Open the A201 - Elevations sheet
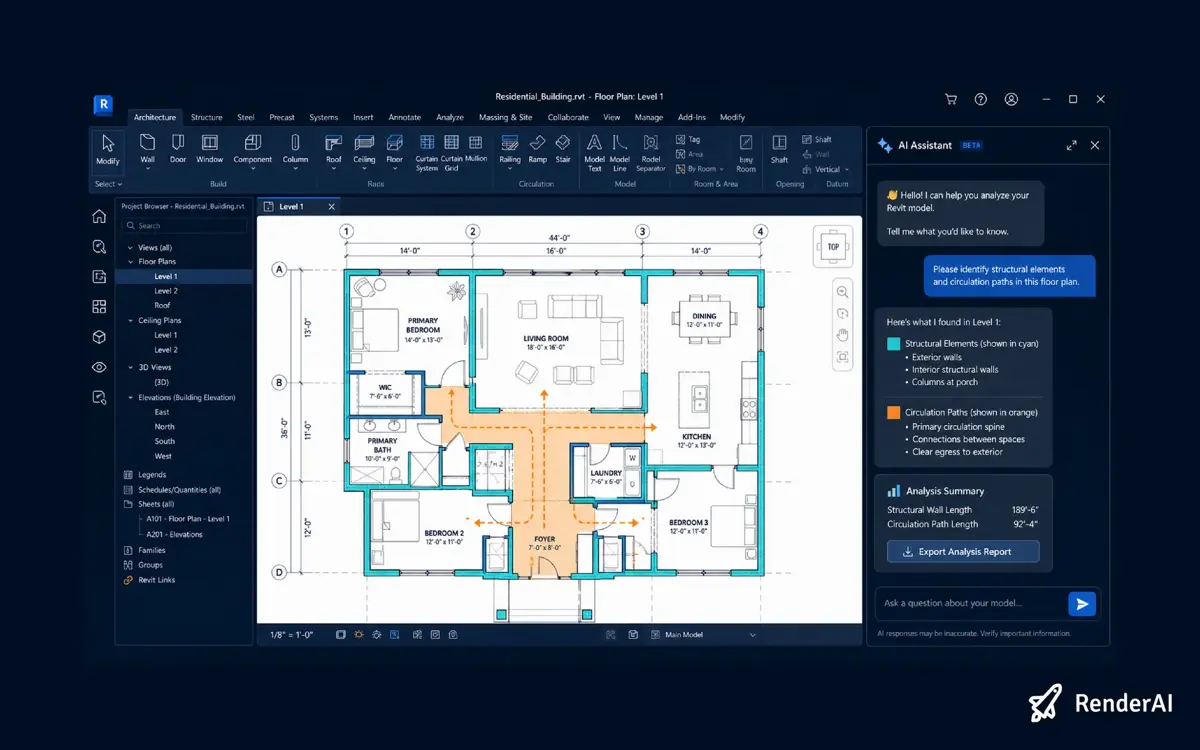This screenshot has height=750, width=1200. [174, 534]
